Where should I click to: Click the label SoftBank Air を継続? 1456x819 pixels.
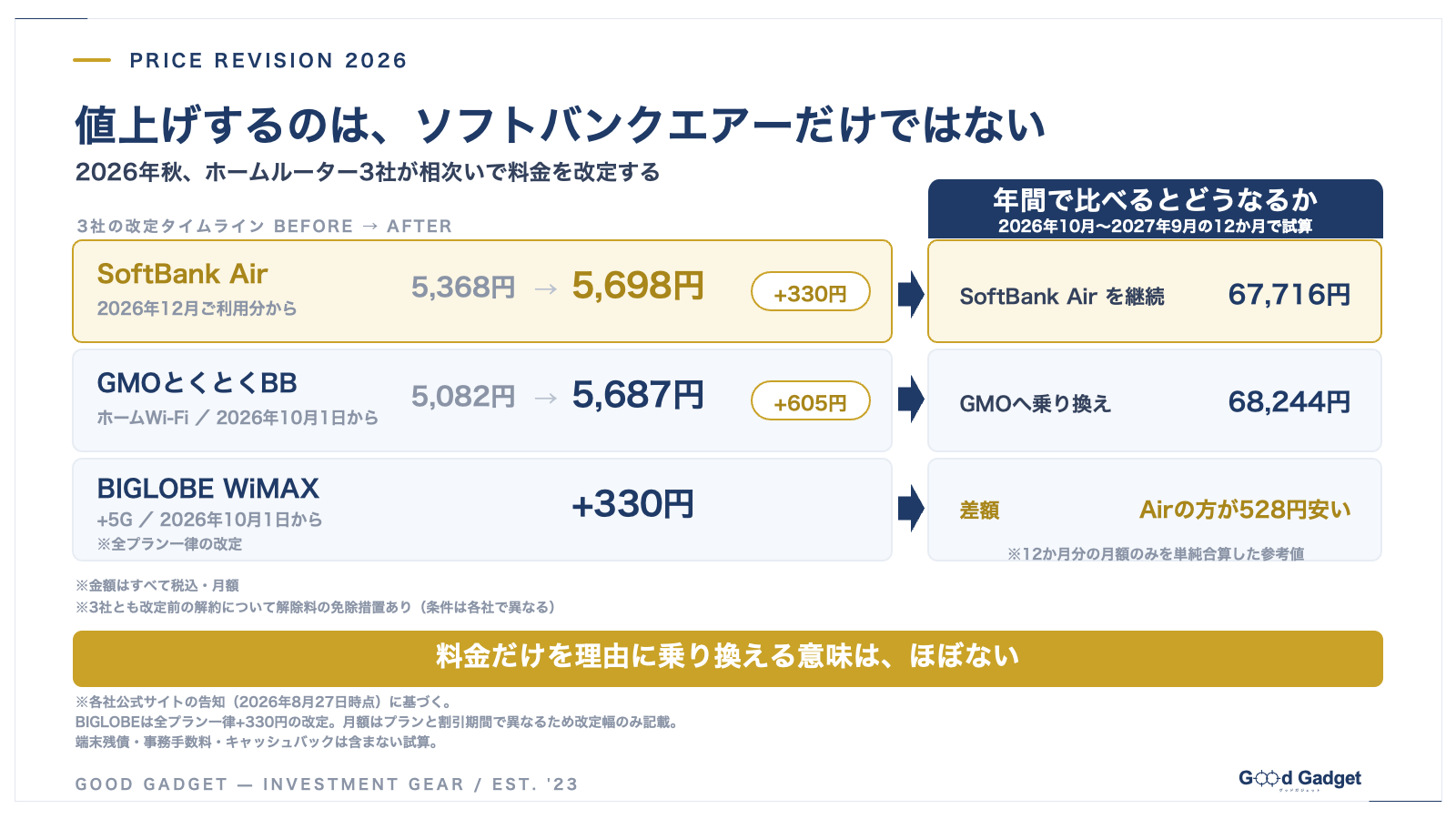(1062, 297)
